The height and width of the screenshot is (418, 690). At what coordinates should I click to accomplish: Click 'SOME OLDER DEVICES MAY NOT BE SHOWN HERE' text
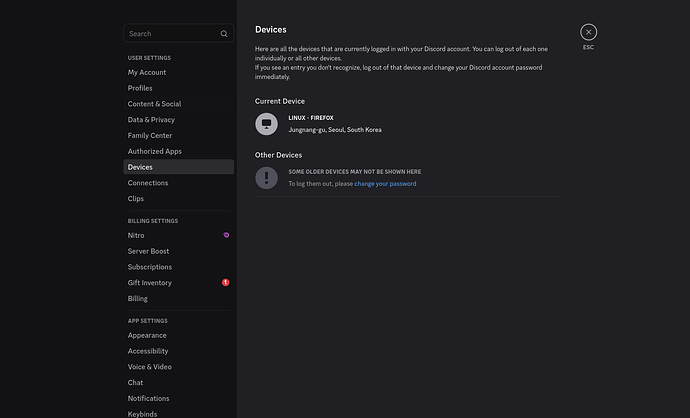click(355, 172)
